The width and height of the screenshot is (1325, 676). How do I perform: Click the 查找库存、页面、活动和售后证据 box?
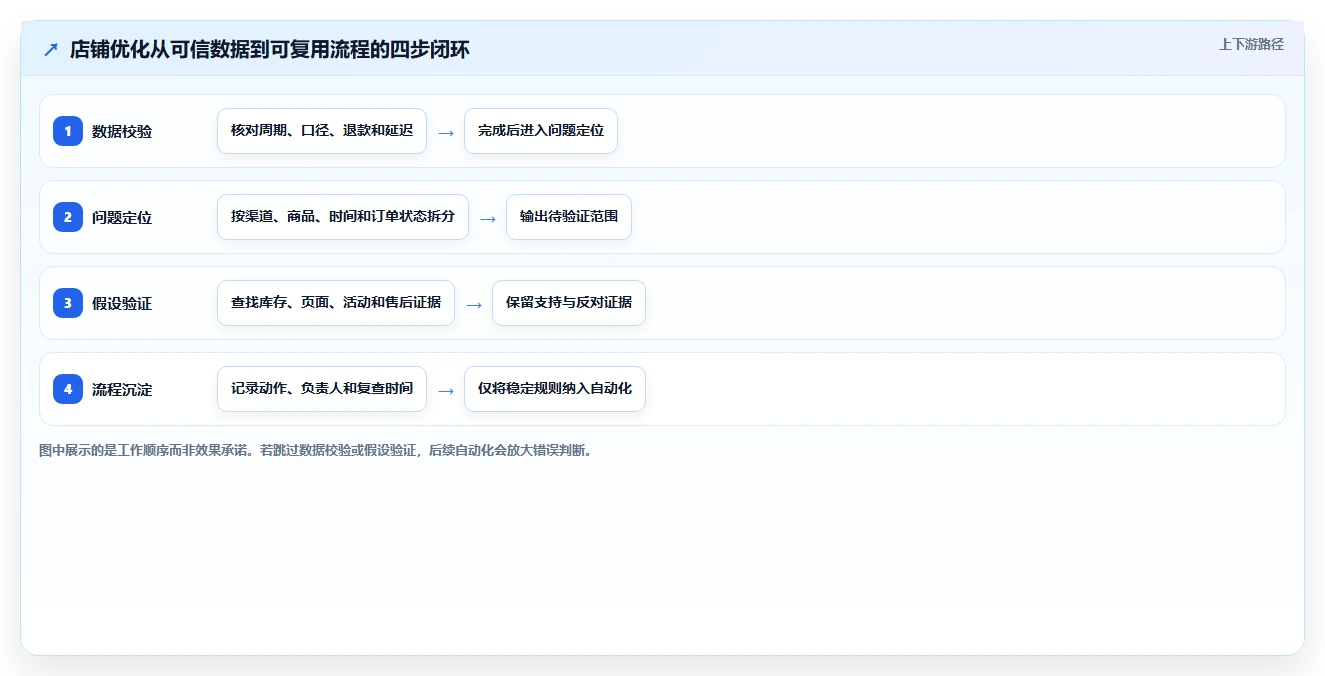click(x=336, y=303)
